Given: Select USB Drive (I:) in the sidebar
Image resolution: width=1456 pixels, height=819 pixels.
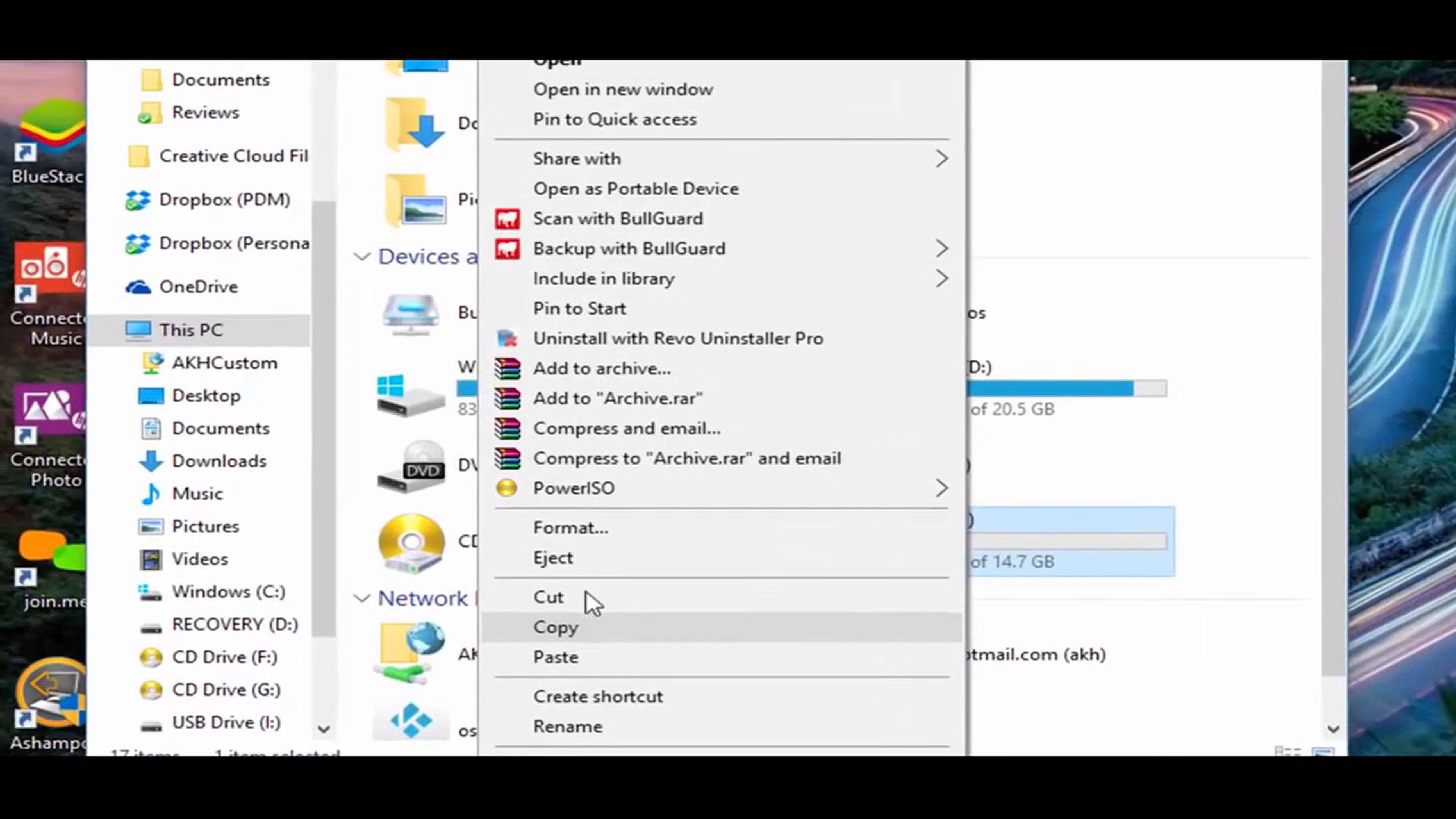Looking at the screenshot, I should click(226, 722).
